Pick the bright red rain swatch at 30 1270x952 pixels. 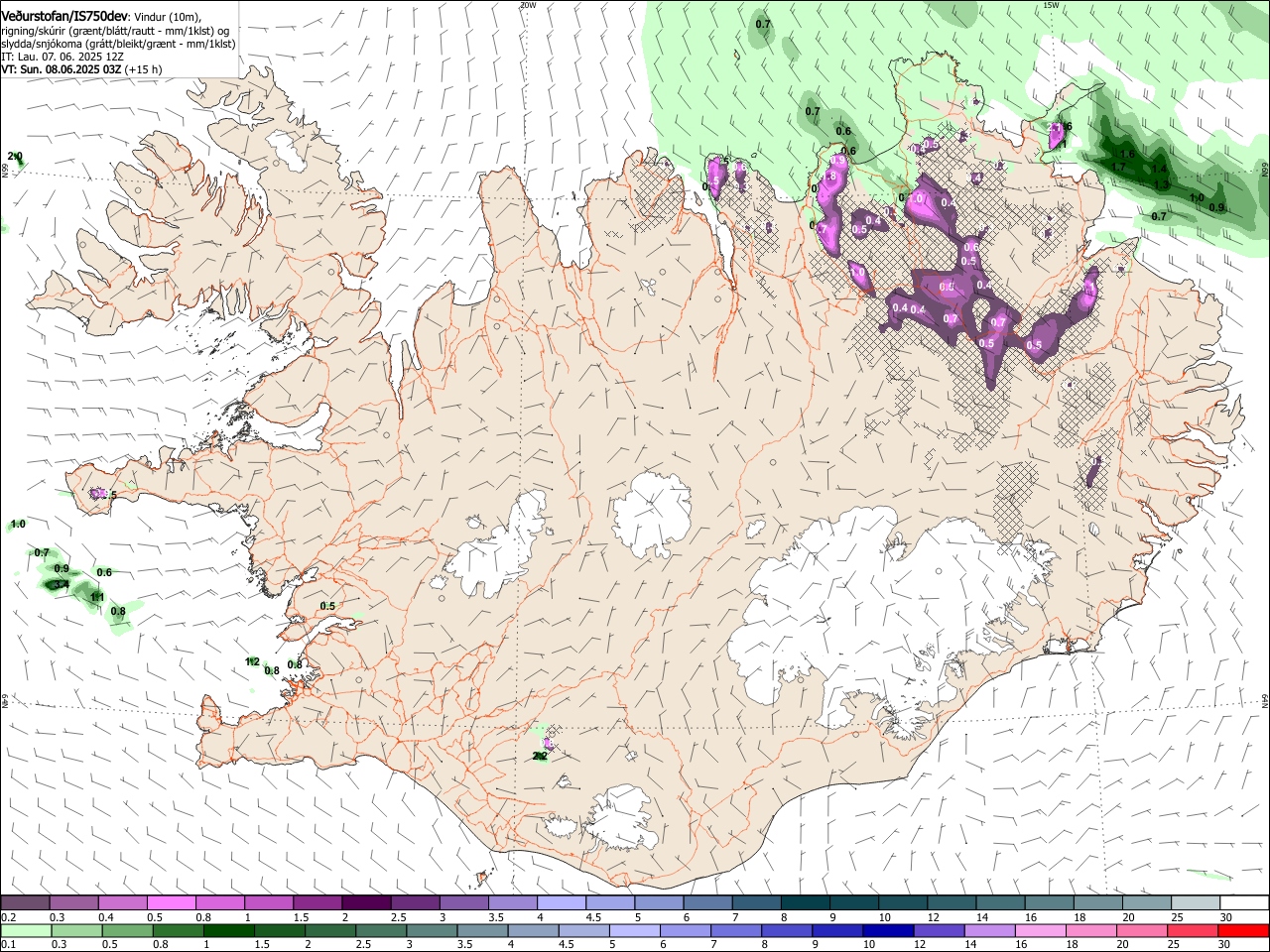point(1242,930)
